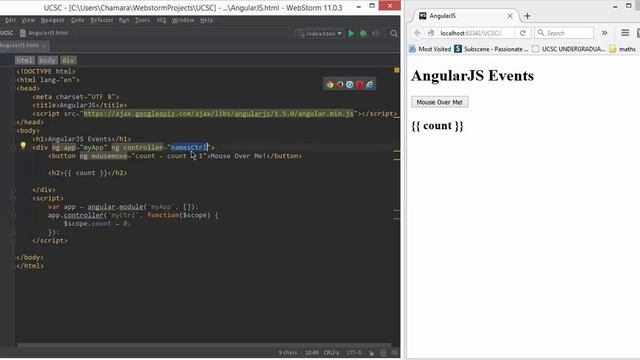Click the selected 'namesCtrl' text in the editor

tap(189, 147)
